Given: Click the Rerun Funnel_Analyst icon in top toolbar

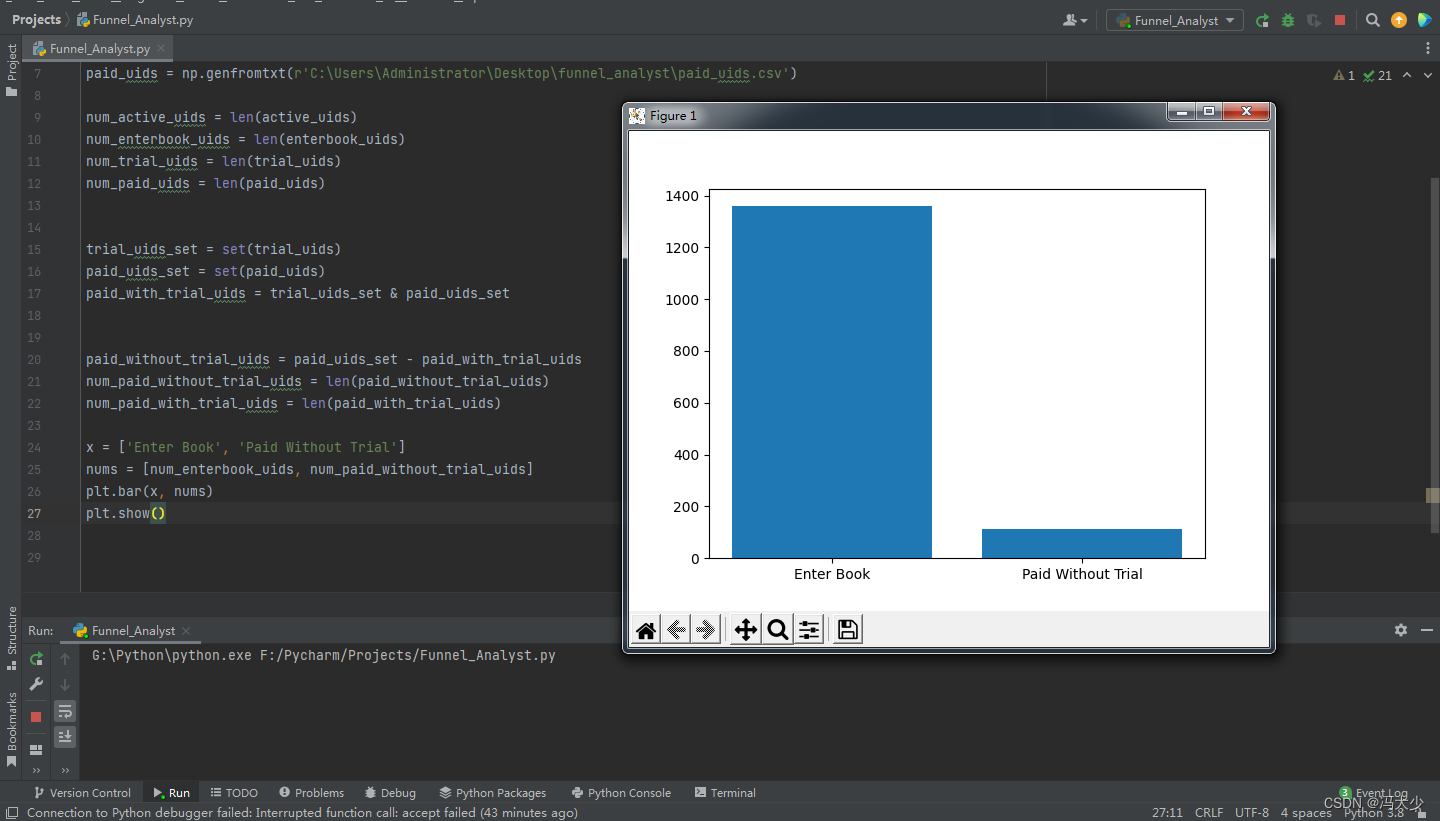Looking at the screenshot, I should pyautogui.click(x=1263, y=20).
